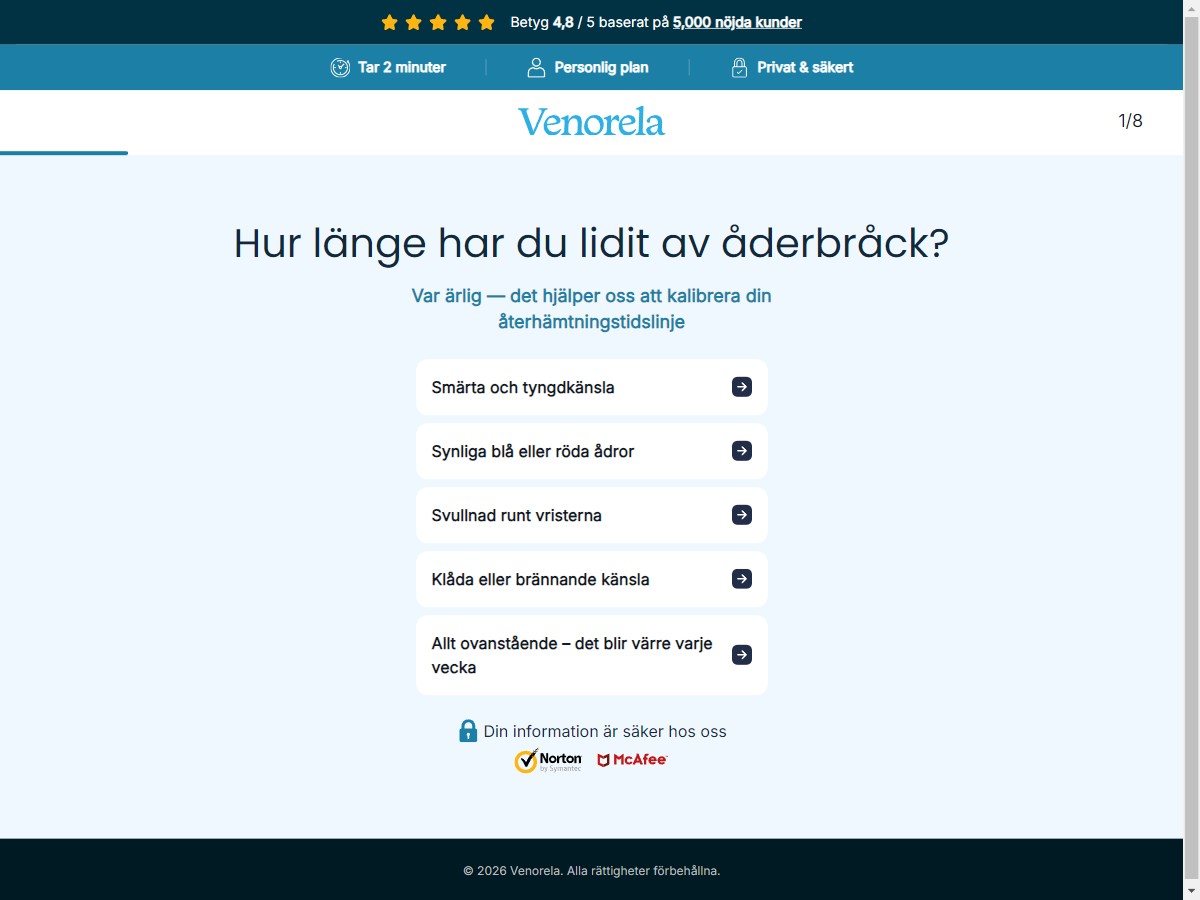Click arrow icon beside Klåda eller brännande känsla
1200x900 pixels.
point(742,579)
